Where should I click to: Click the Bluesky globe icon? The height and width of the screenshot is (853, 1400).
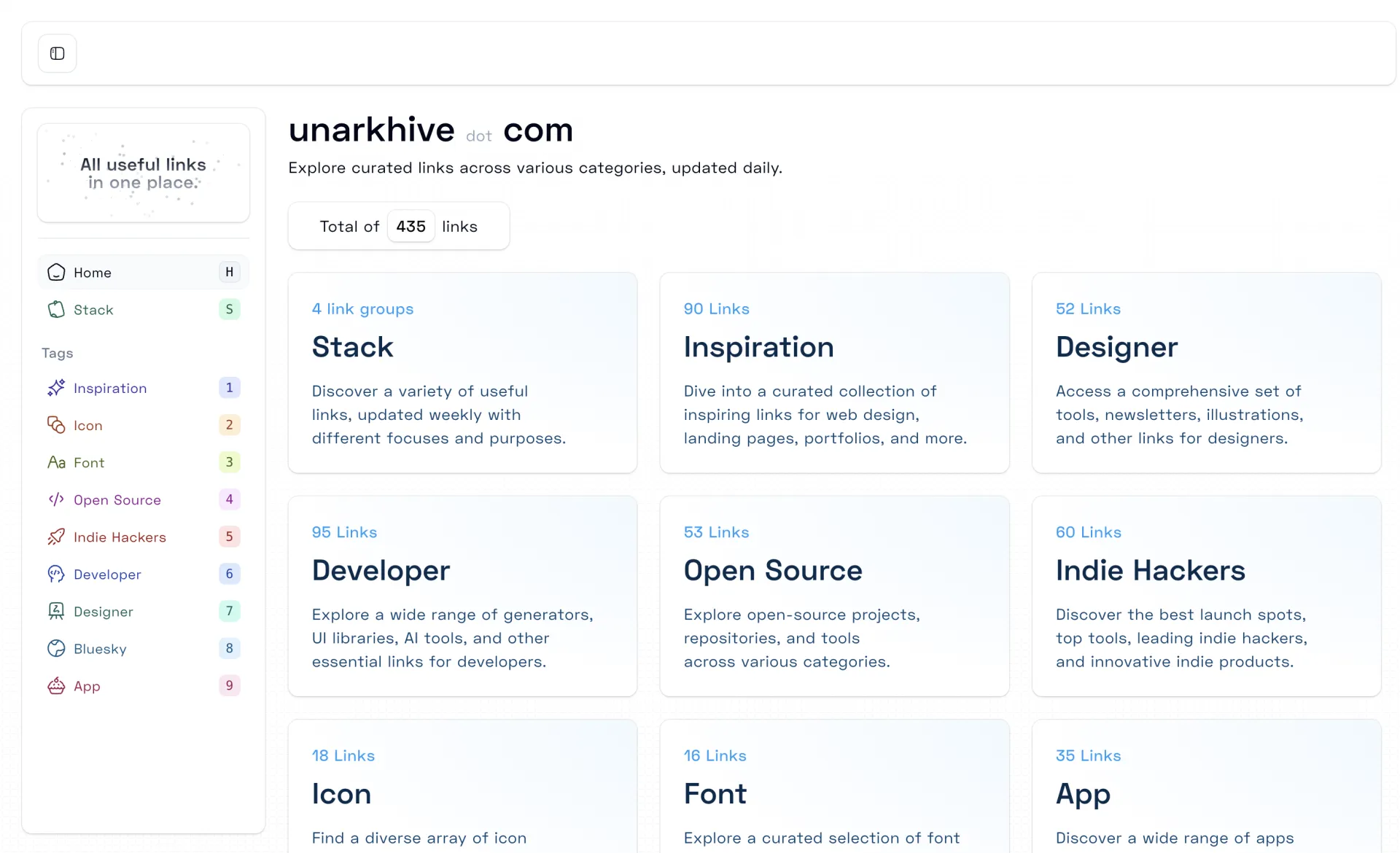56,649
